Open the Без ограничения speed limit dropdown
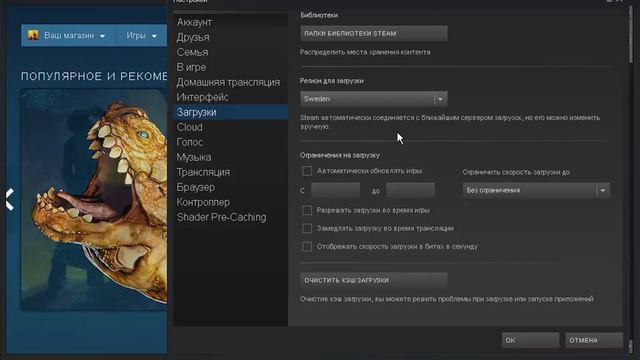 pos(536,190)
